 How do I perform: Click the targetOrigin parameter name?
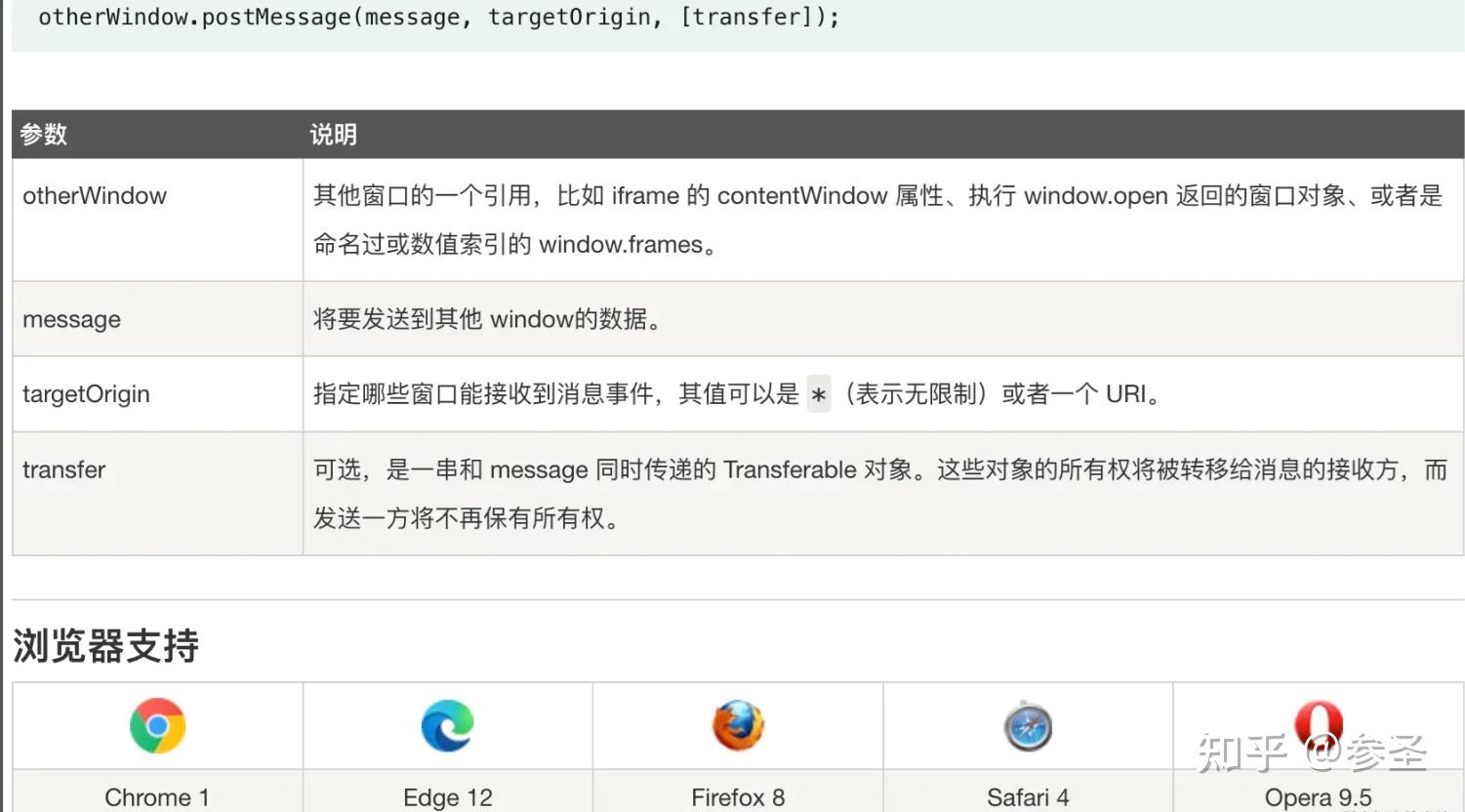[86, 394]
